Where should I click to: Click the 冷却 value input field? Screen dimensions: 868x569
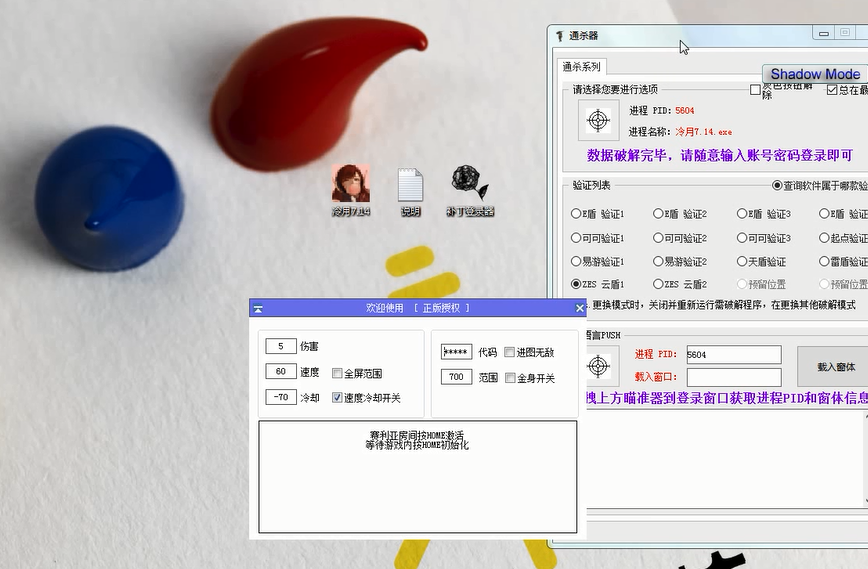(281, 397)
